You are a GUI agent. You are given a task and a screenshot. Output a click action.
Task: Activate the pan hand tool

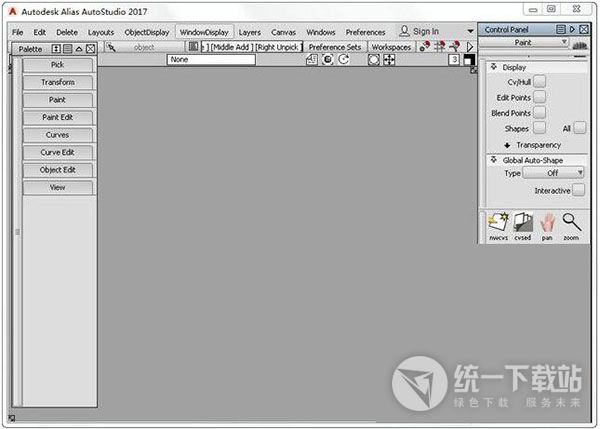(547, 226)
